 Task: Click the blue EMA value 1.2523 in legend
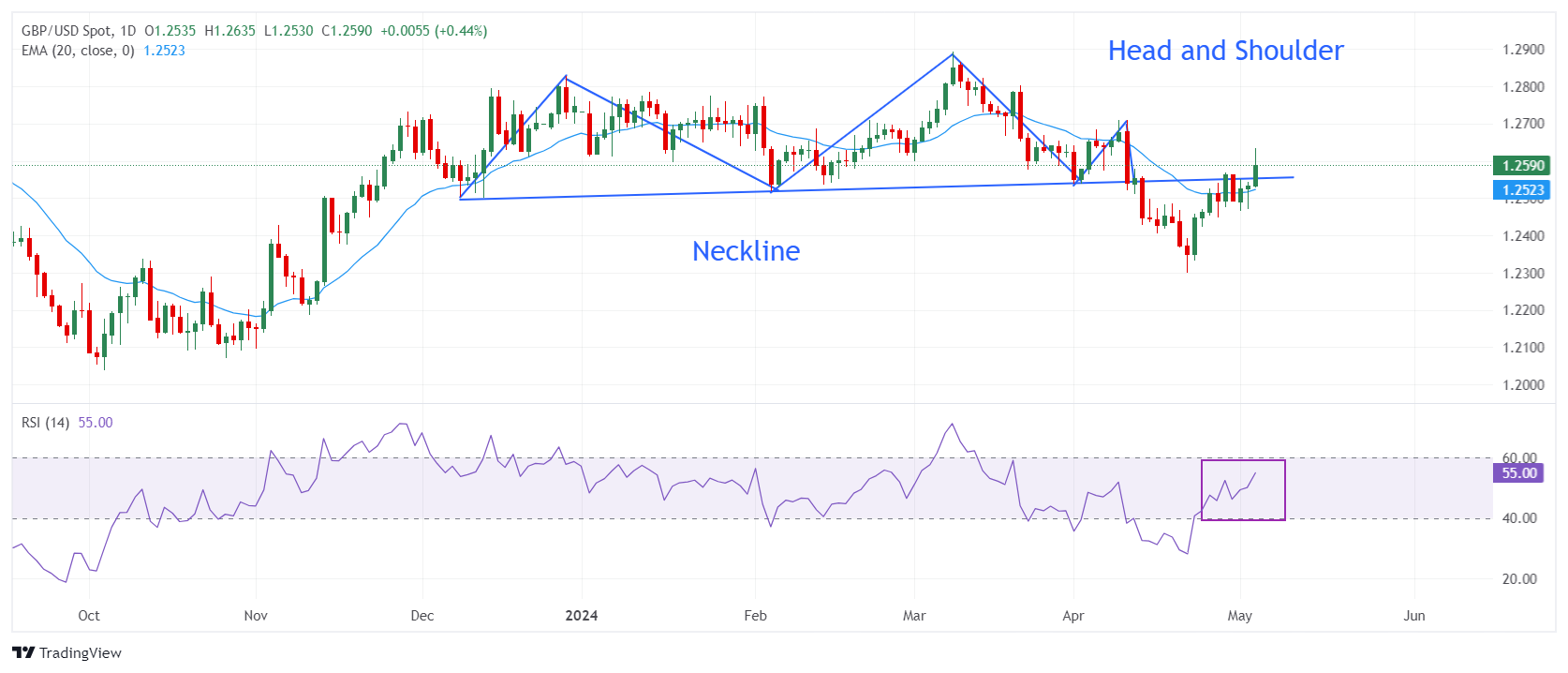pos(164,51)
